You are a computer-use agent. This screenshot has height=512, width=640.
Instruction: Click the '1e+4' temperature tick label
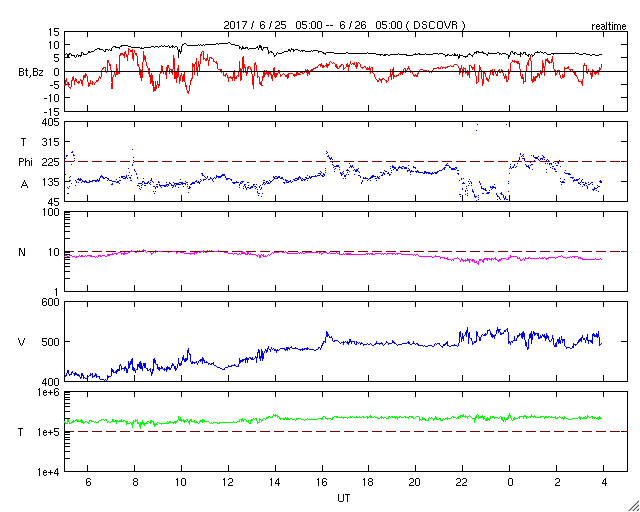pos(49,472)
